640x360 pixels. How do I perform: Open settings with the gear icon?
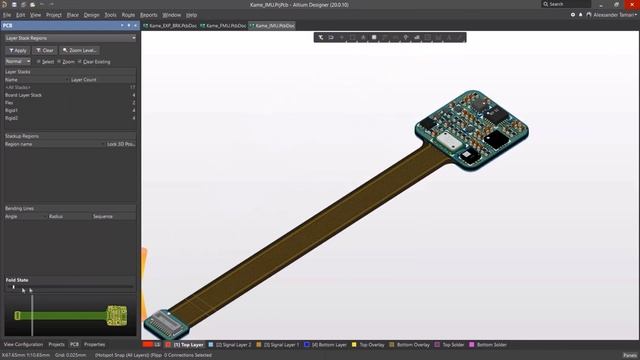573,15
